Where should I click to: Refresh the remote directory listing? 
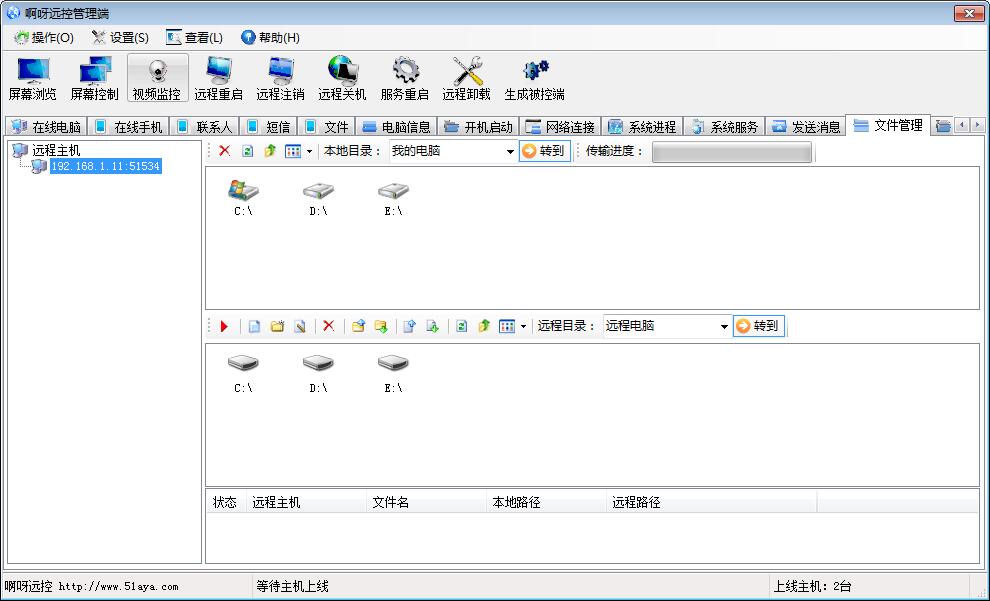point(462,326)
